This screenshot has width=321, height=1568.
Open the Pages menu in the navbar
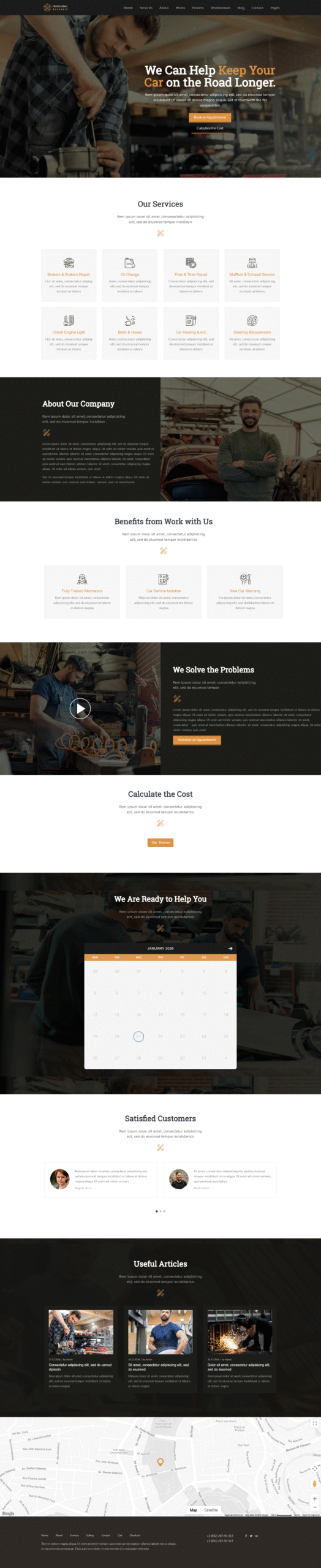point(275,8)
